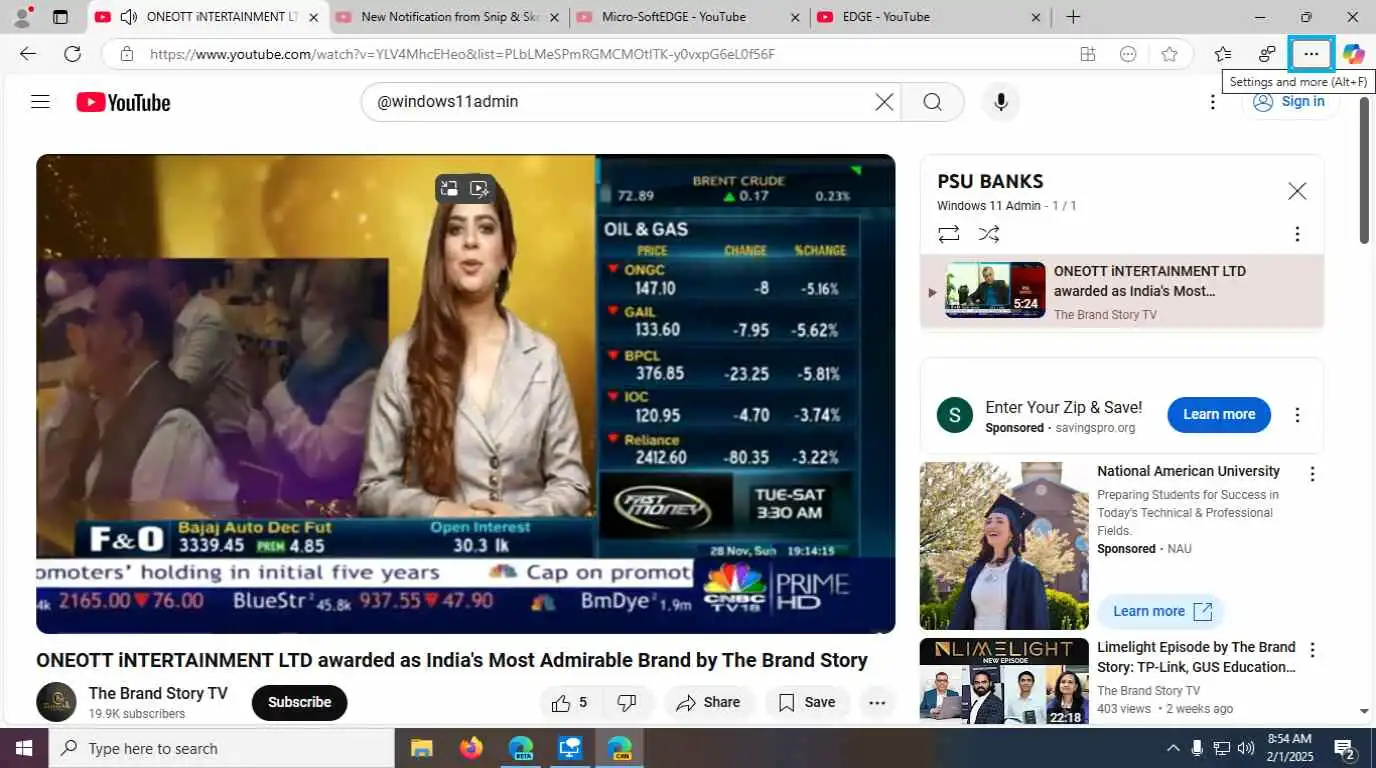This screenshot has height=768, width=1376.
Task: Open a new browser tab
Action: click(x=1073, y=17)
